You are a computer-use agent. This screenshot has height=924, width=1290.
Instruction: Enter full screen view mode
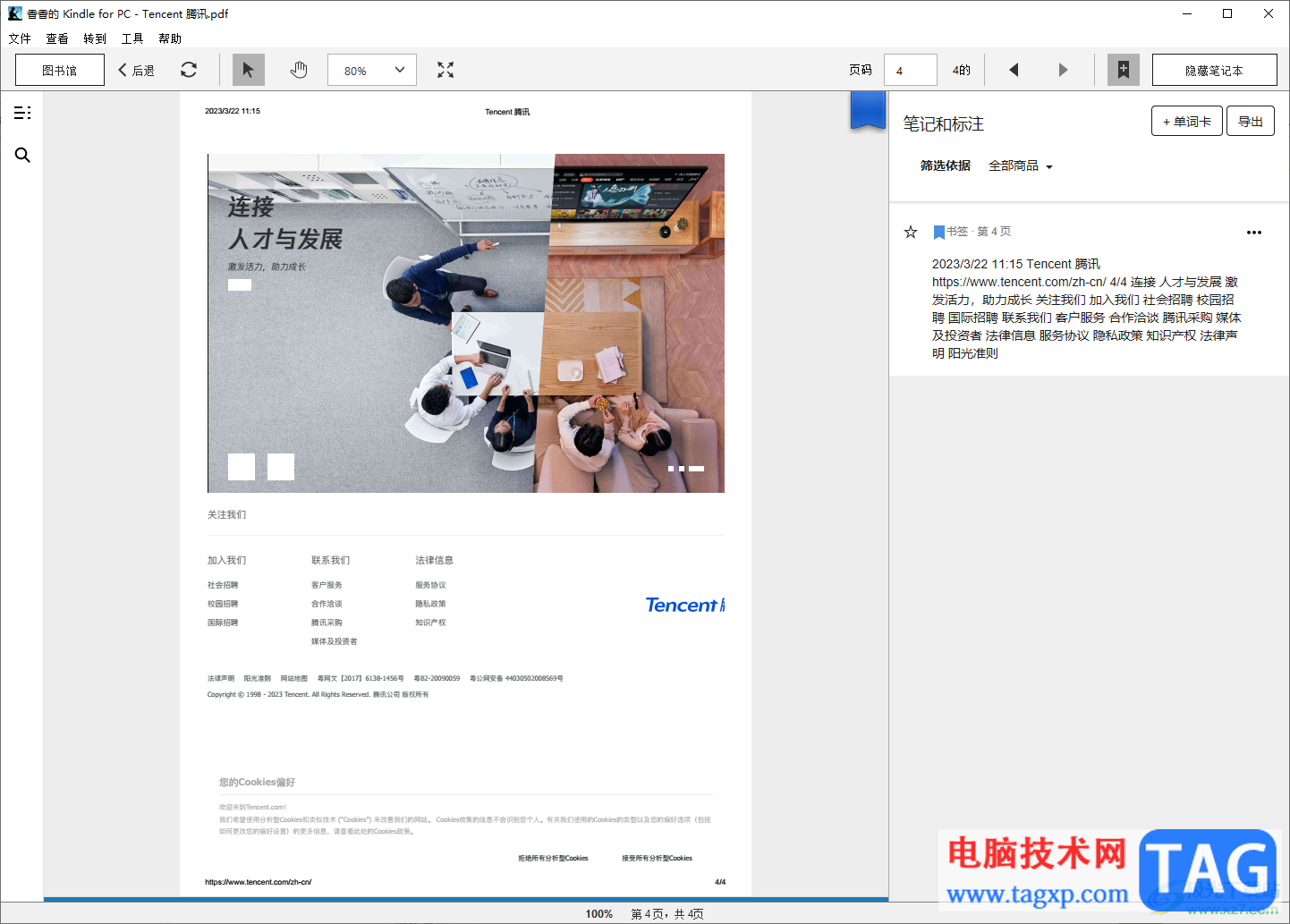(446, 70)
